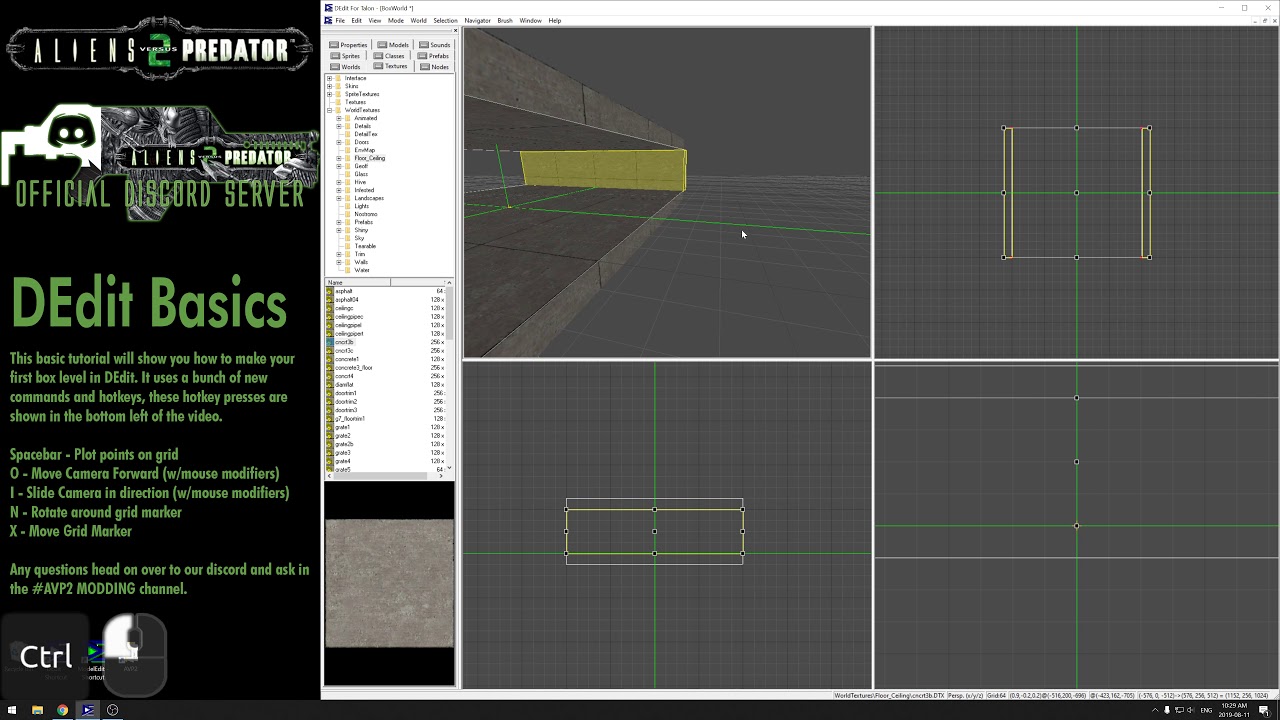
Task: Open the Mode menu
Action: pyautogui.click(x=396, y=20)
